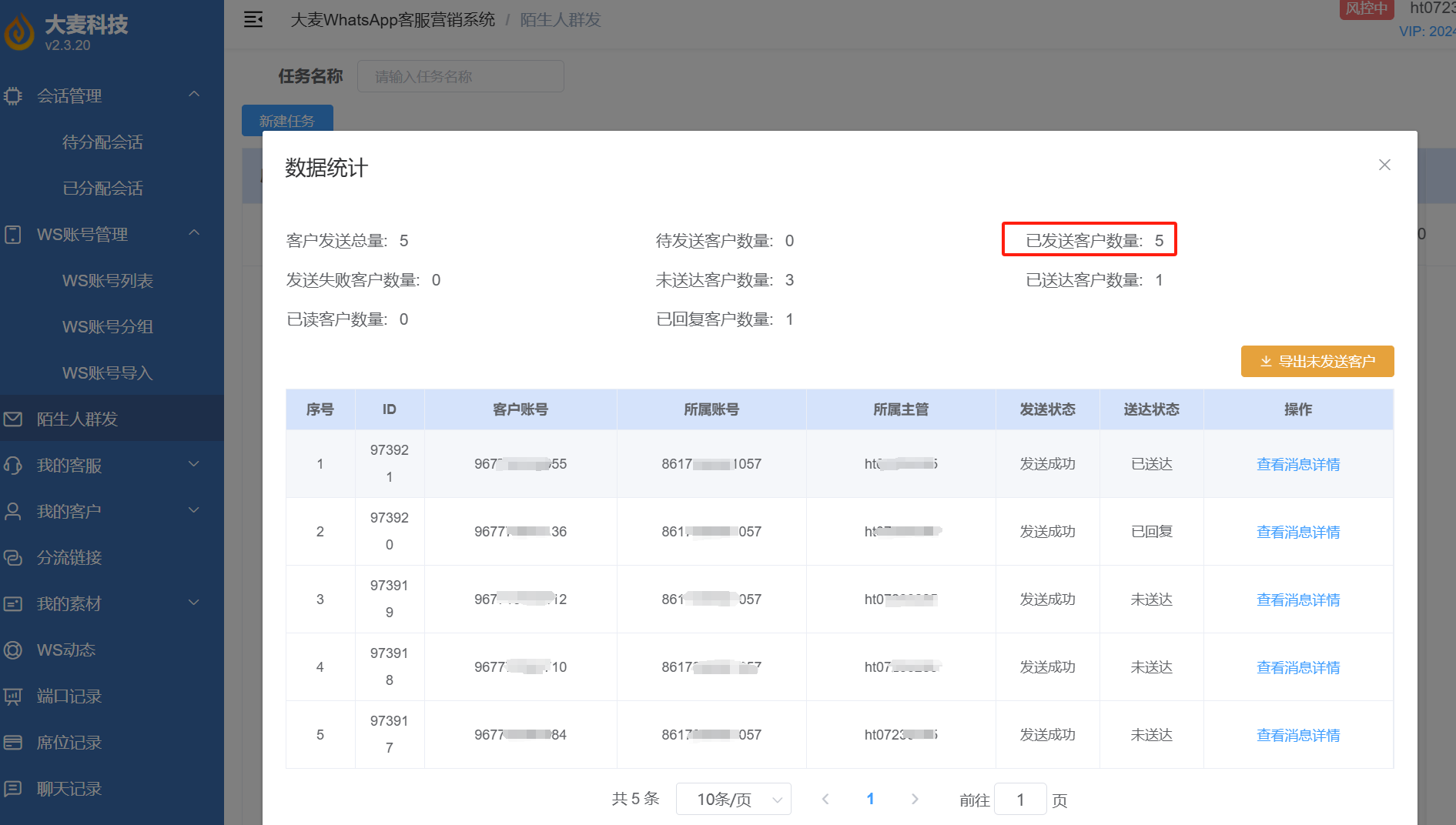Viewport: 1456px width, 825px height.
Task: Click the 陌生人群发 envelope icon
Action: point(13,419)
